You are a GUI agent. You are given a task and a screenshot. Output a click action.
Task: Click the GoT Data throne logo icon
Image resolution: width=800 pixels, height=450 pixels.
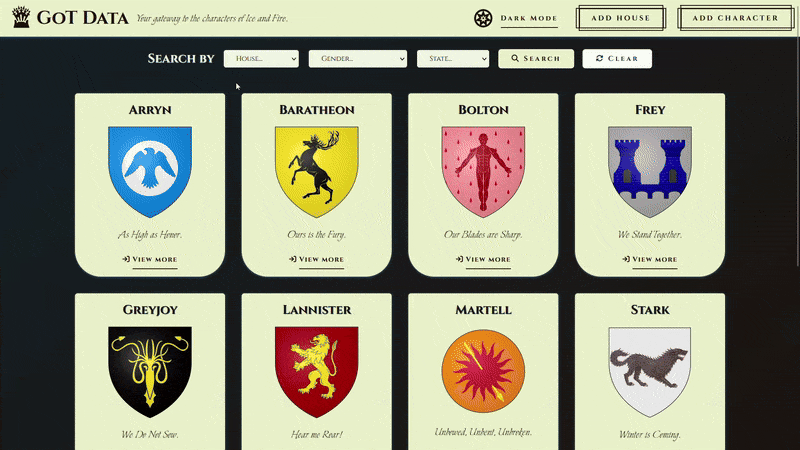[x=21, y=17]
